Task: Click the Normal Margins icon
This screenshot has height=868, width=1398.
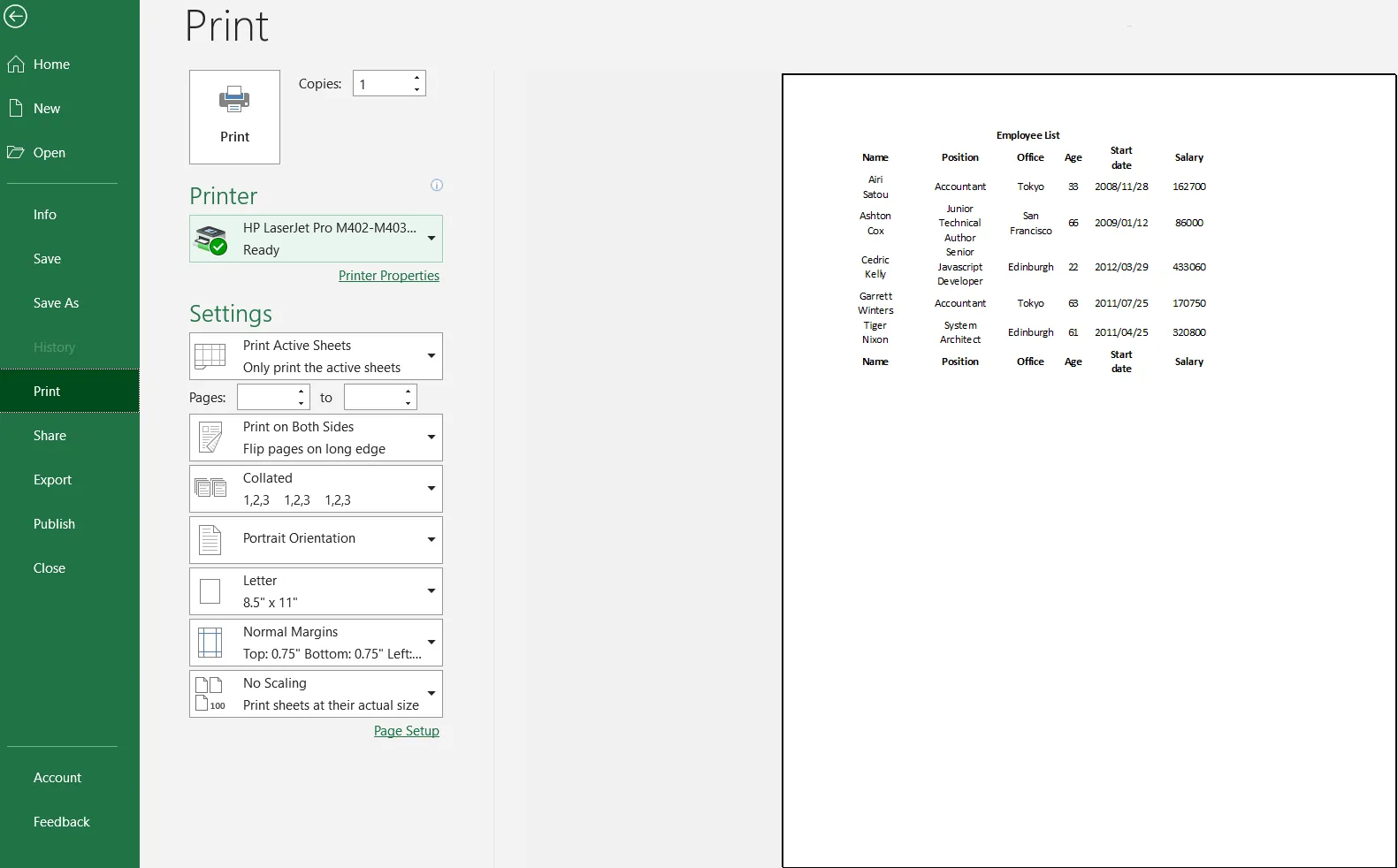Action: (210, 643)
